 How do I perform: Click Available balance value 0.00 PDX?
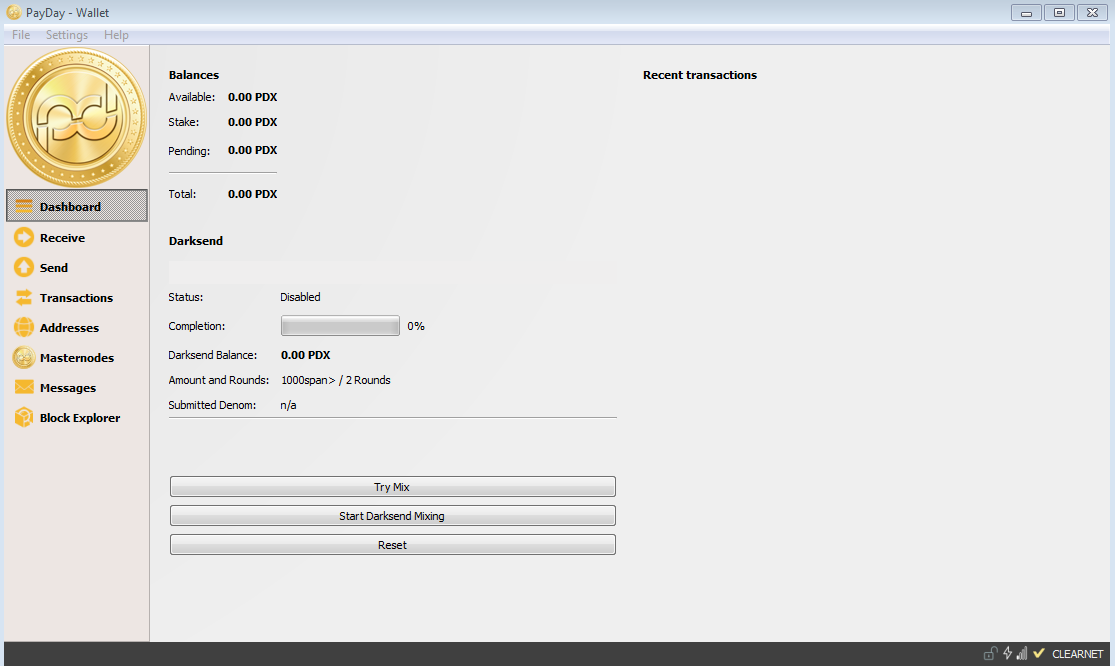click(x=252, y=97)
